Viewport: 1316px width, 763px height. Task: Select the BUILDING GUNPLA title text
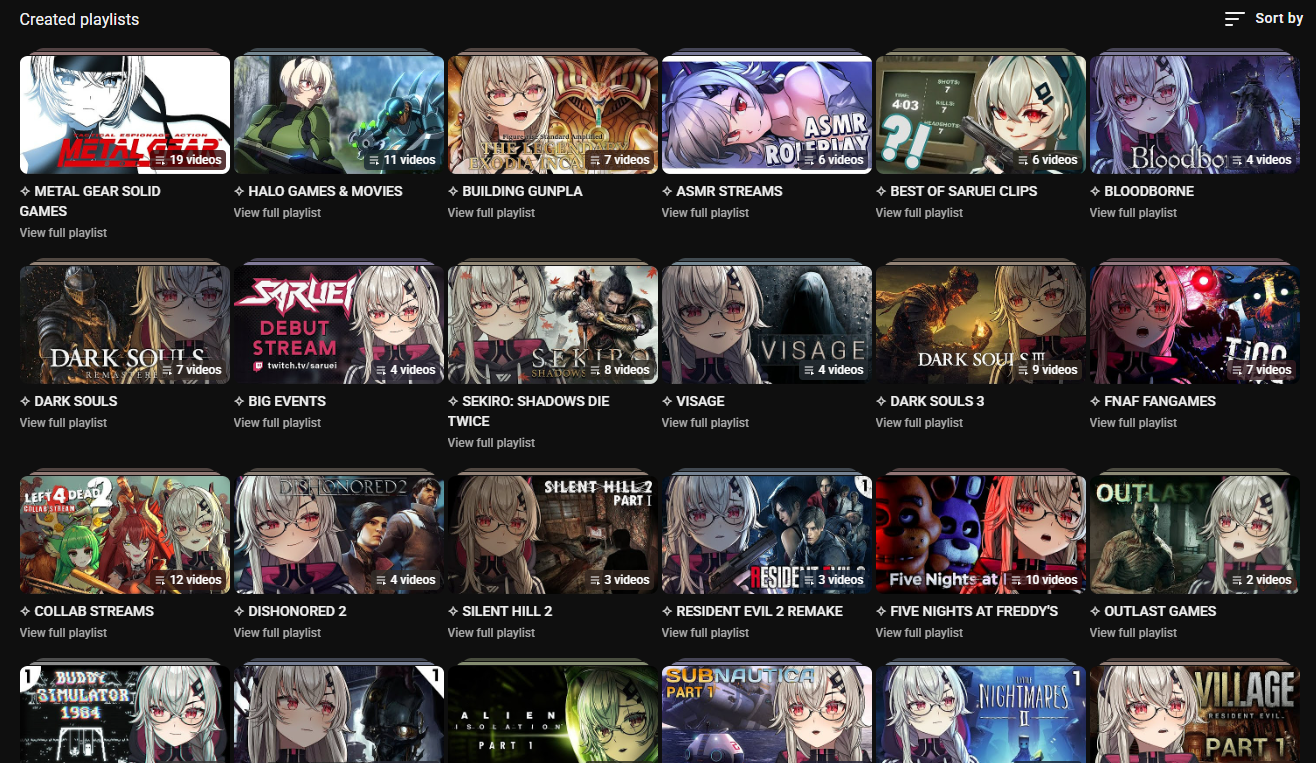(515, 191)
